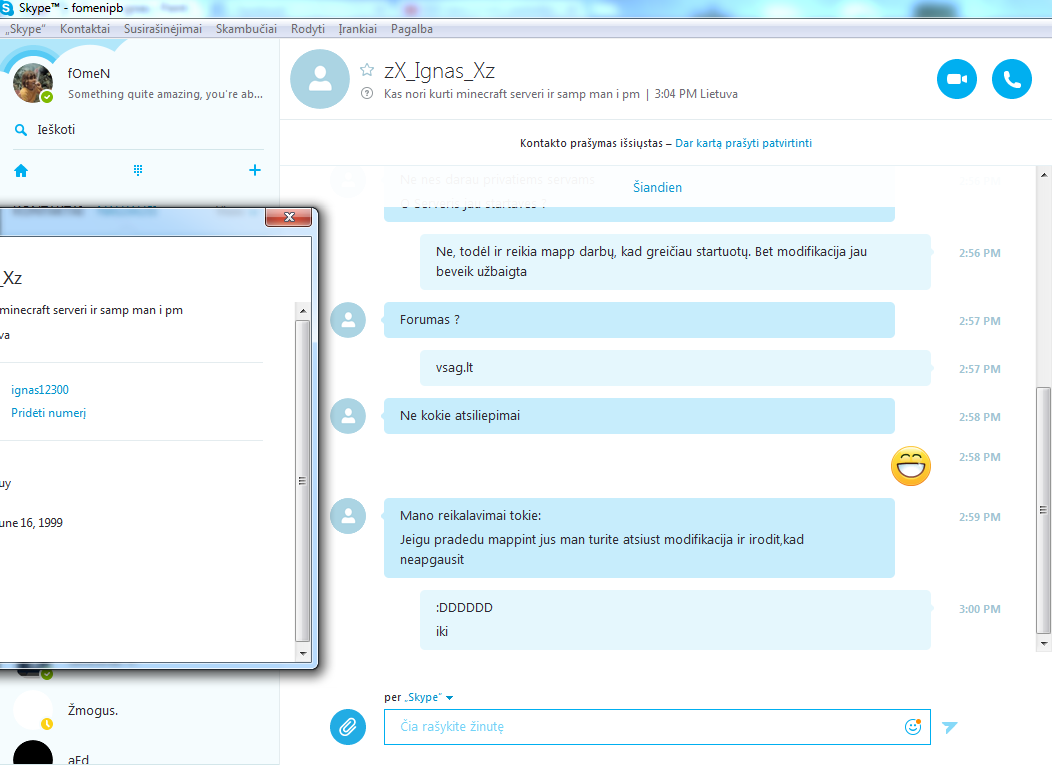
Task: Click avatar beside 'Ne kokie atsiliepimai' message
Action: (x=348, y=416)
